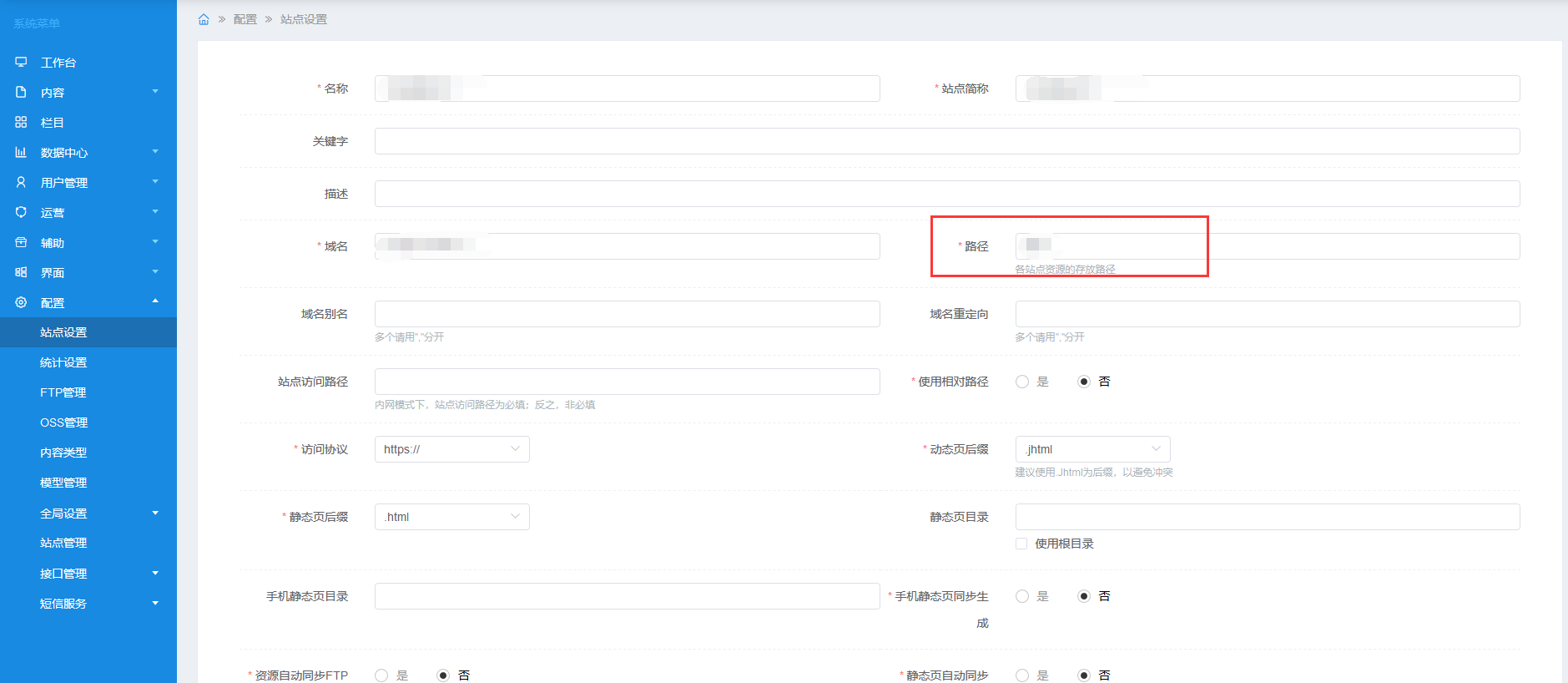Click the home icon in breadcrumb
Screen dimensions: 1568x683
[x=204, y=19]
